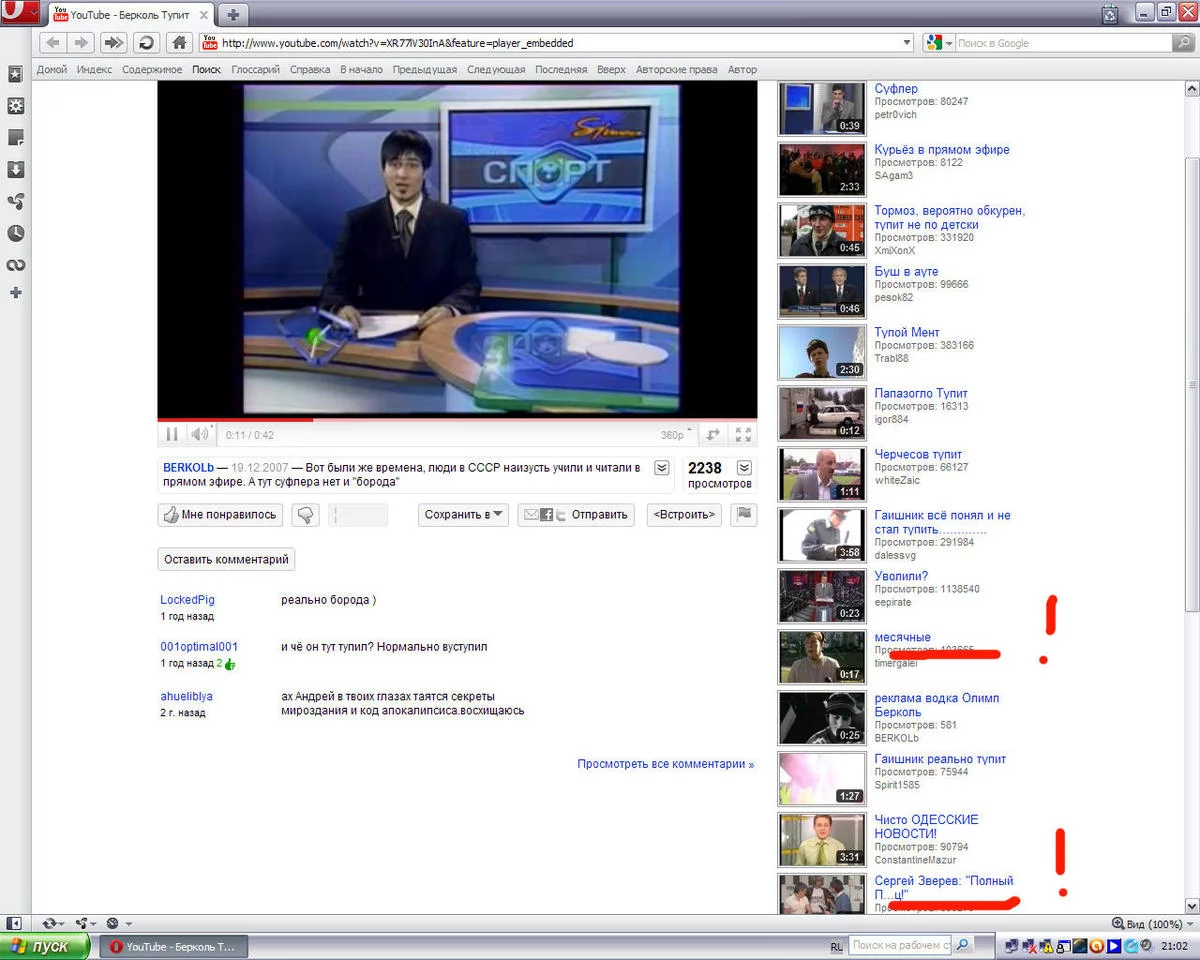Add a panel with the sidebar plus
This screenshot has height=960, width=1200.
[x=15, y=293]
